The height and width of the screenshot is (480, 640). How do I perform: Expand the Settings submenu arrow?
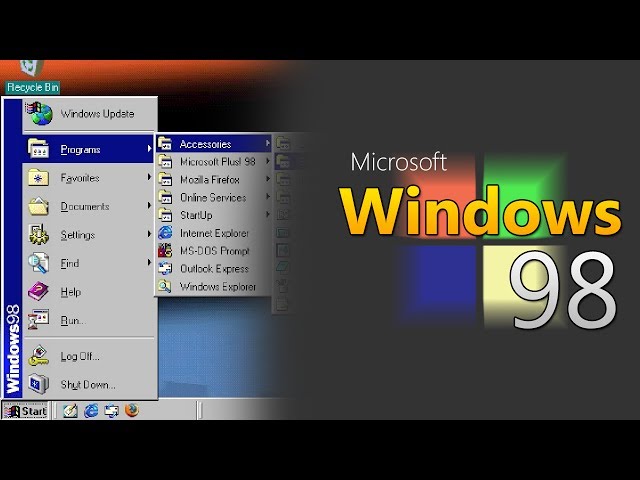(149, 234)
